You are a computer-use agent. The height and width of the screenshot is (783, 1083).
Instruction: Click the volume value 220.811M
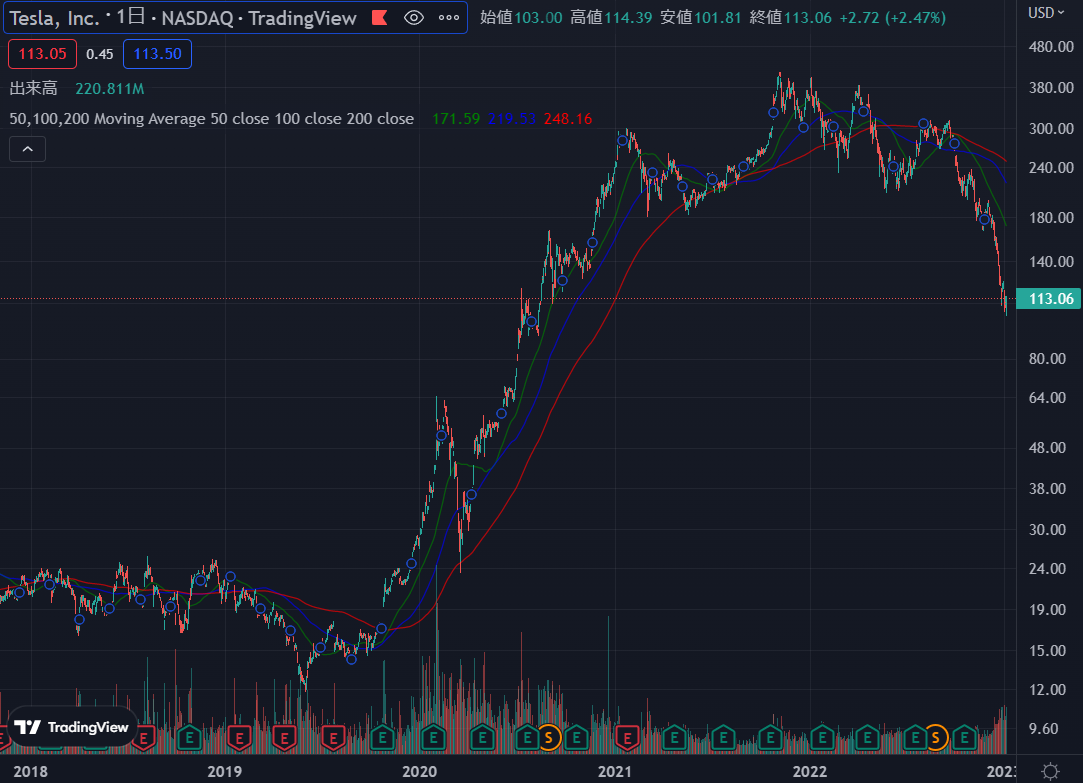[110, 88]
